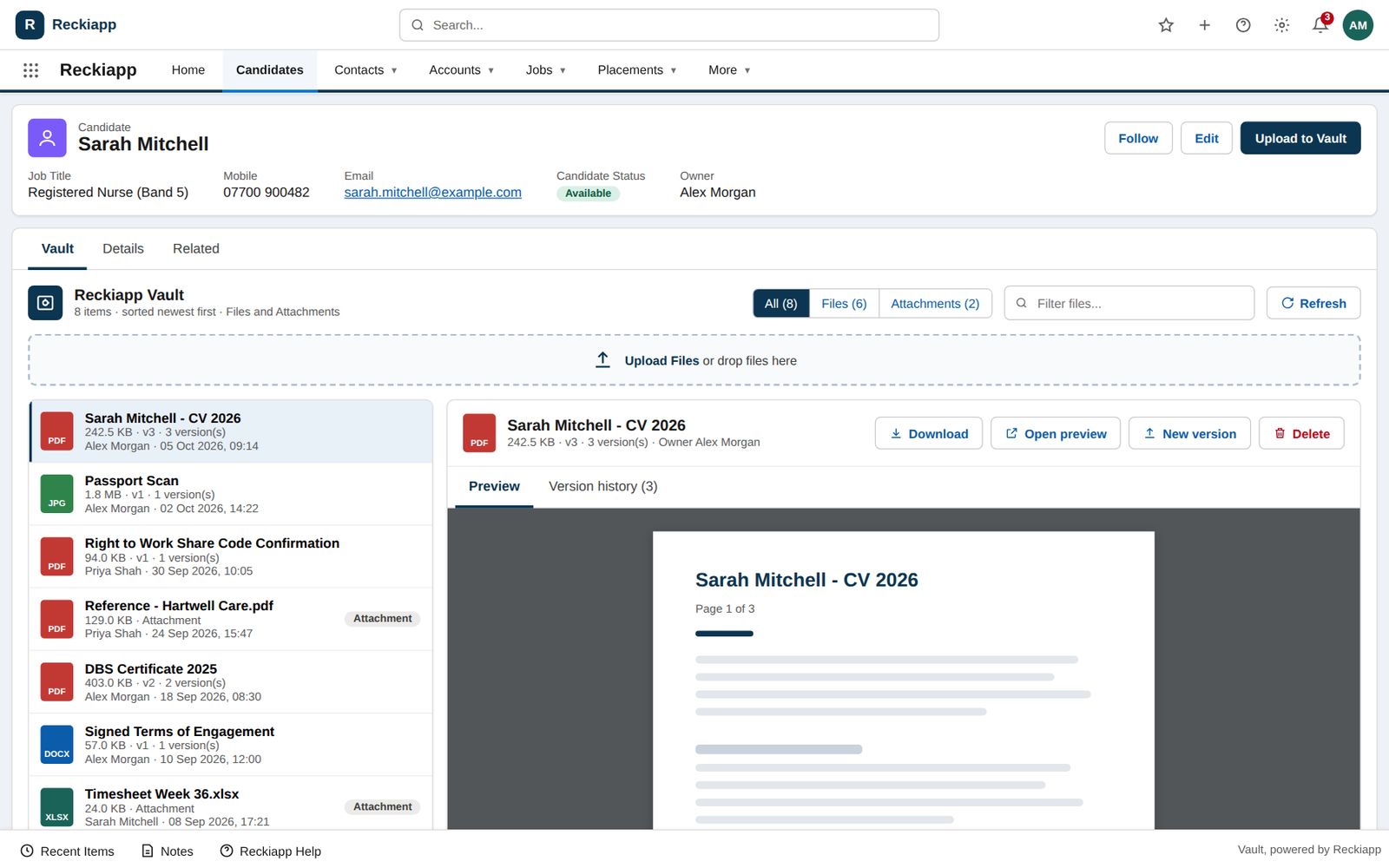
Task: Click PDF icon in the preview header
Action: [x=479, y=433]
